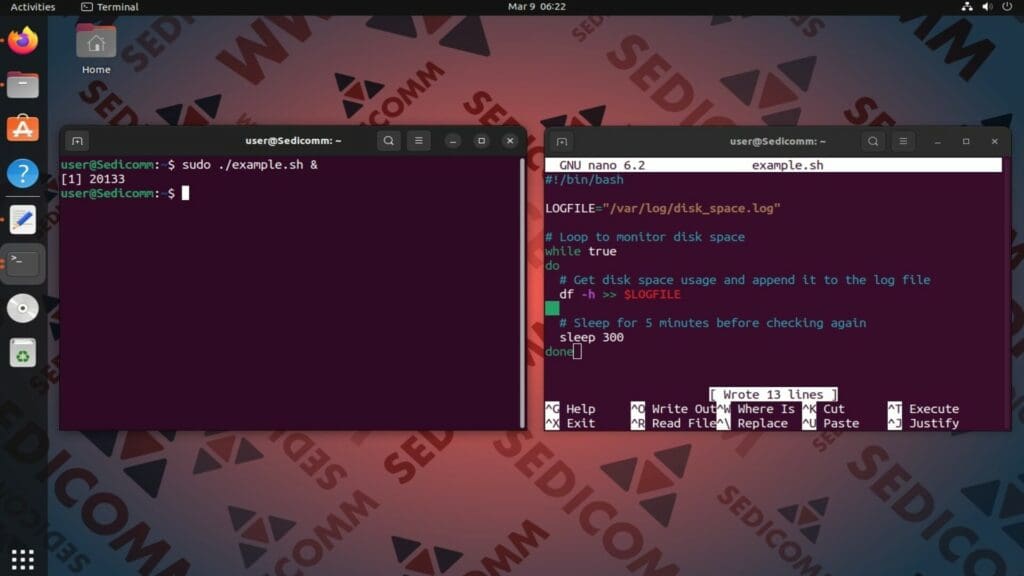Click the 'sudo ./example.sh &' command text
1024x576 pixels.
(250, 165)
